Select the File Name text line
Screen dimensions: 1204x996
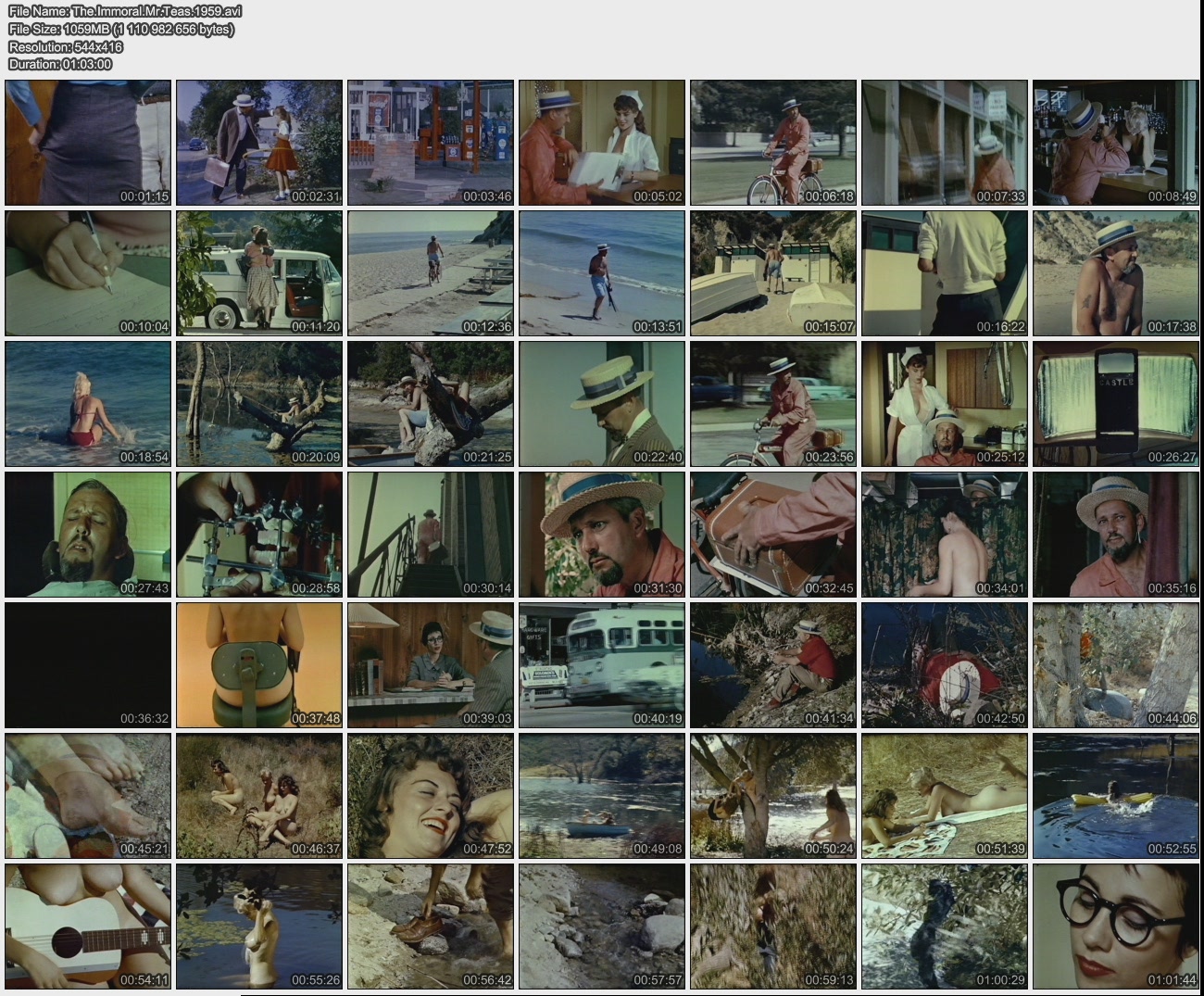point(125,11)
